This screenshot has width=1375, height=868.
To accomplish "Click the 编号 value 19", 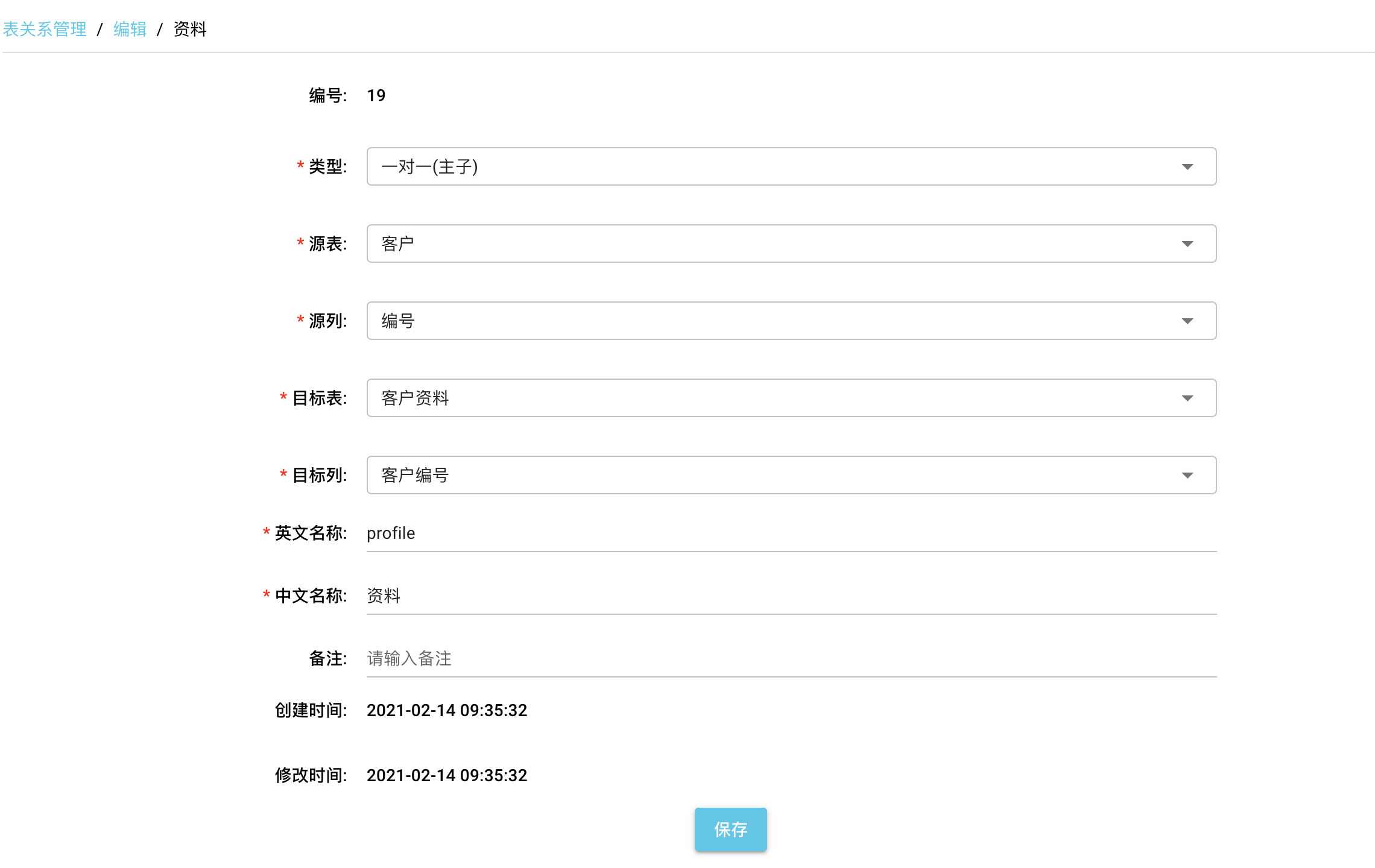I will [x=376, y=96].
